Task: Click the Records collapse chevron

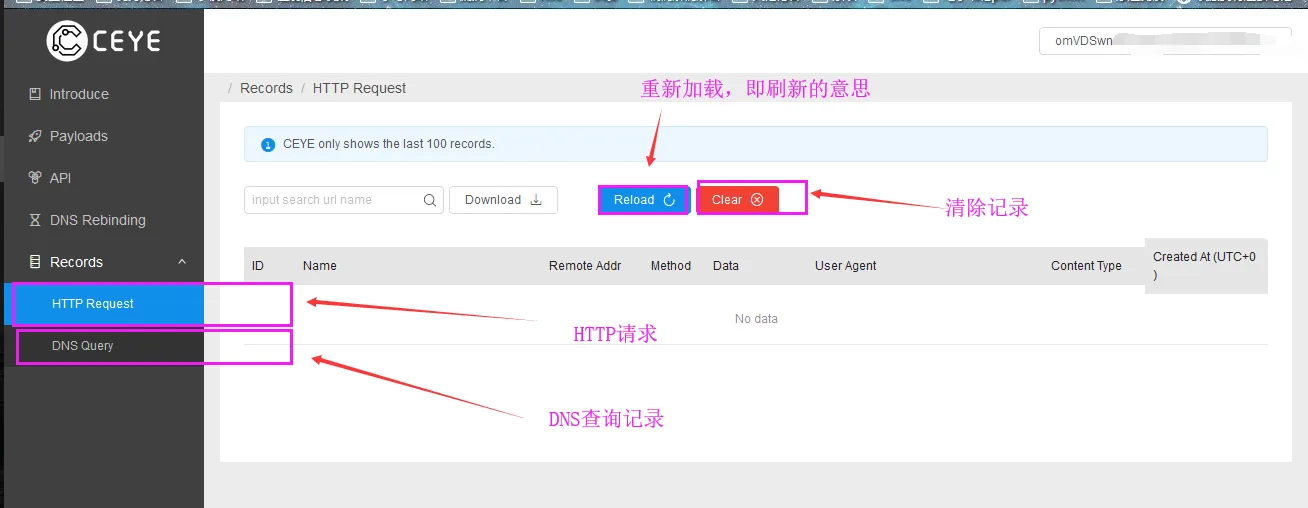Action: [182, 262]
